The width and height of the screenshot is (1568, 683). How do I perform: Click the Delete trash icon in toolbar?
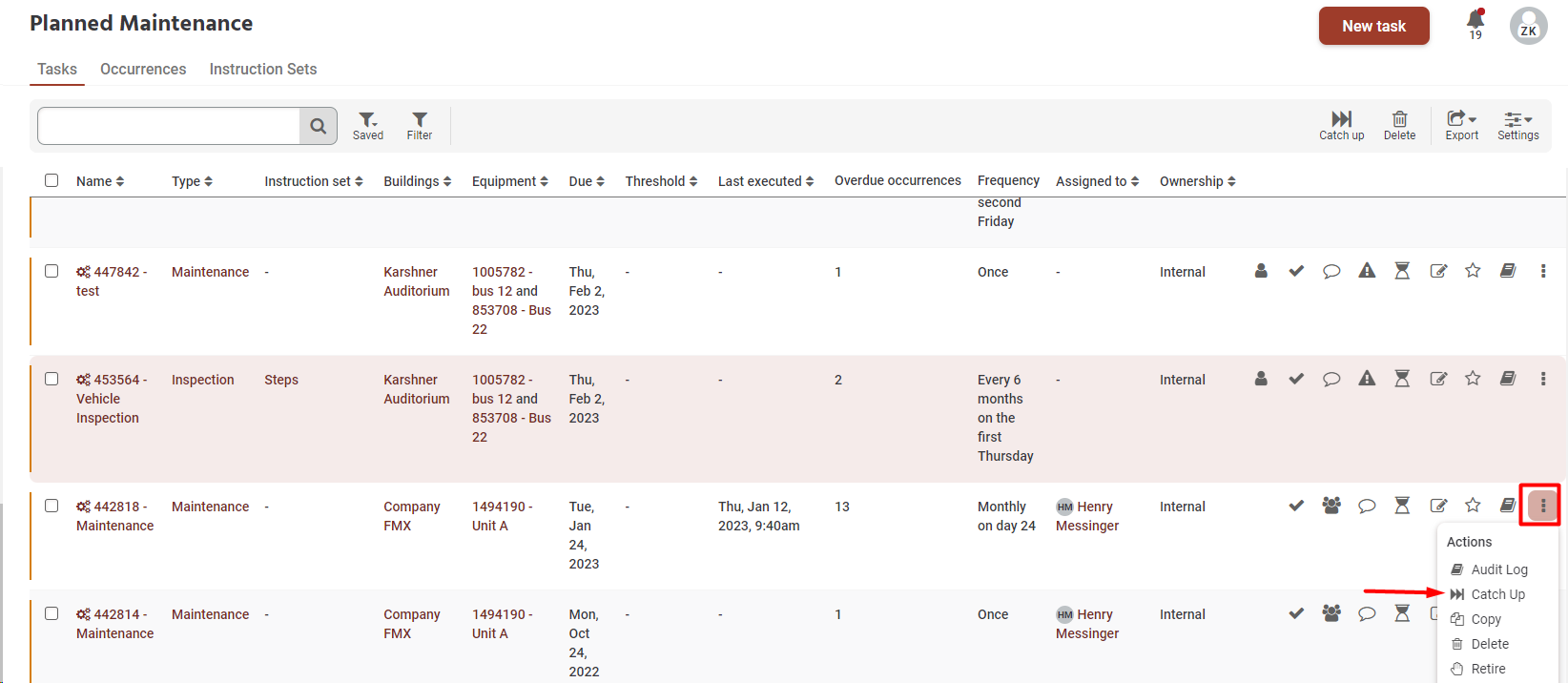pos(1399,125)
